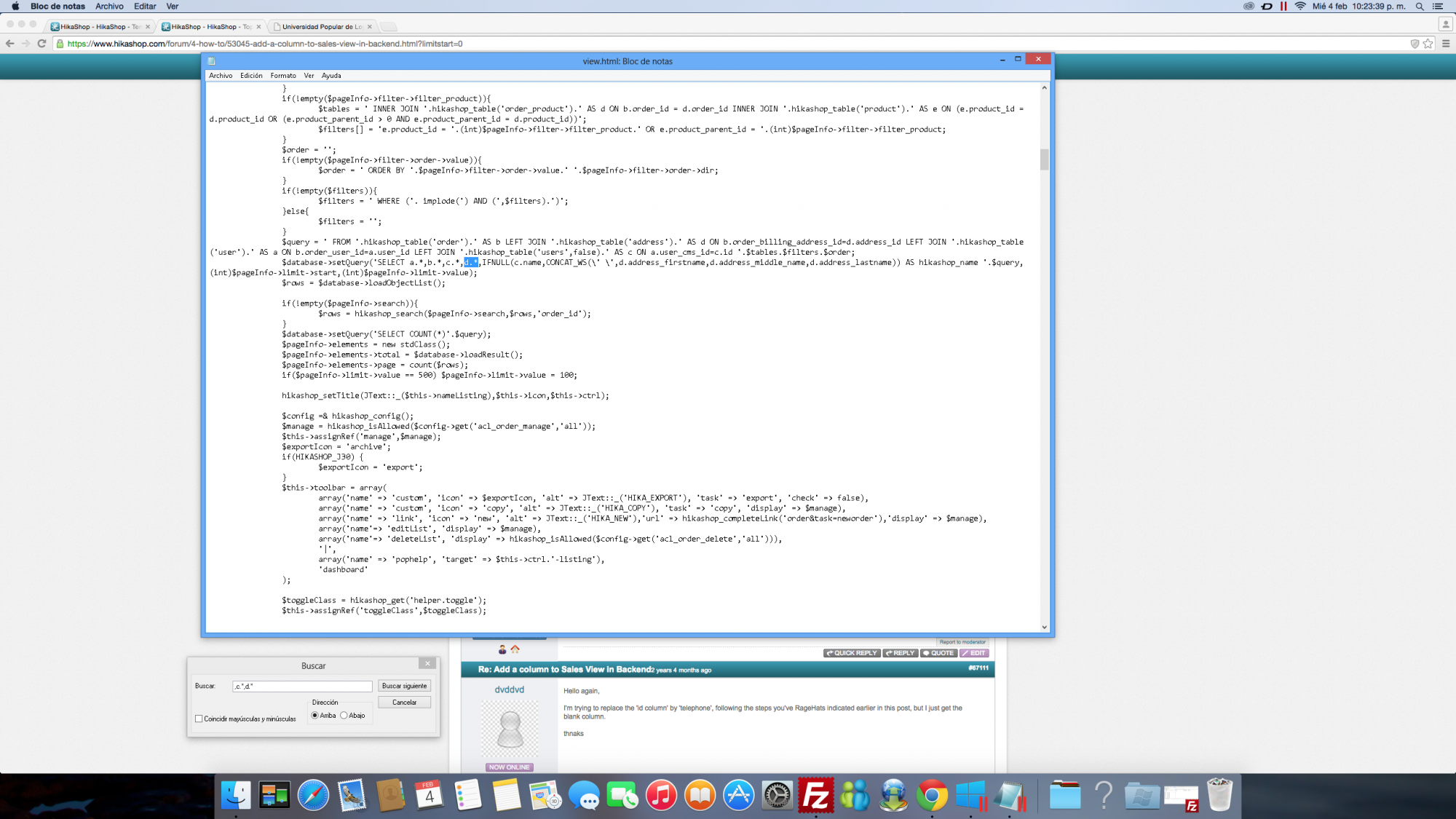
Task: Open the Notepad 'Archivo' menu
Action: coord(221,76)
